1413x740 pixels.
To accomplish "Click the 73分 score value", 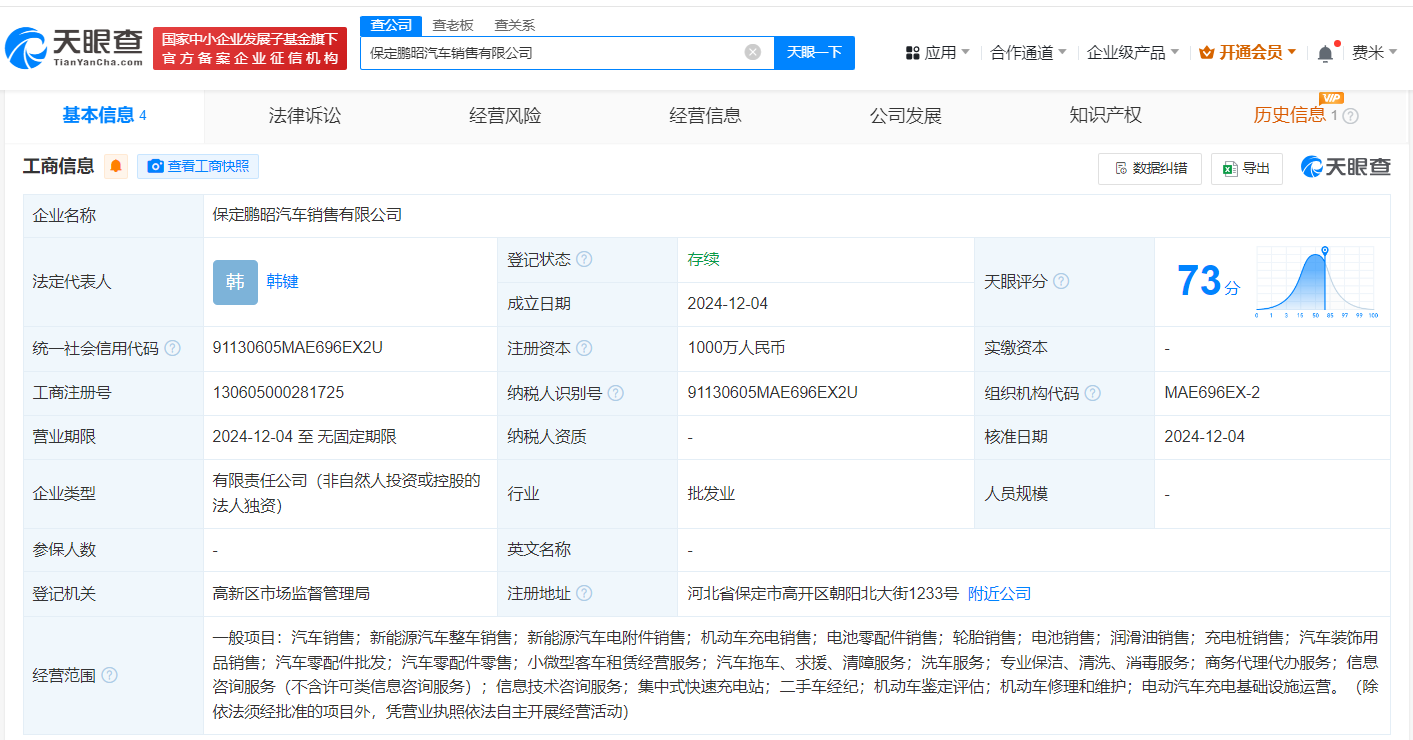I will [x=1208, y=282].
